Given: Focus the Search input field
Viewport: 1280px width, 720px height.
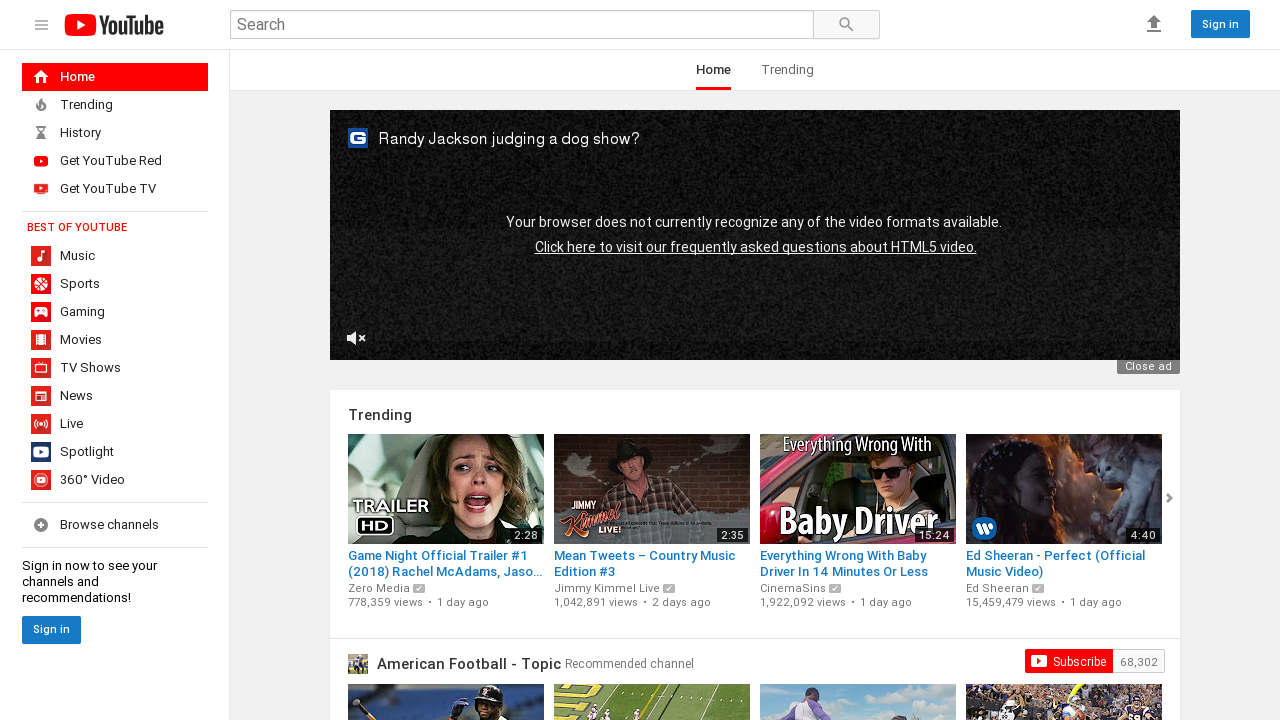Looking at the screenshot, I should pyautogui.click(x=521, y=25).
